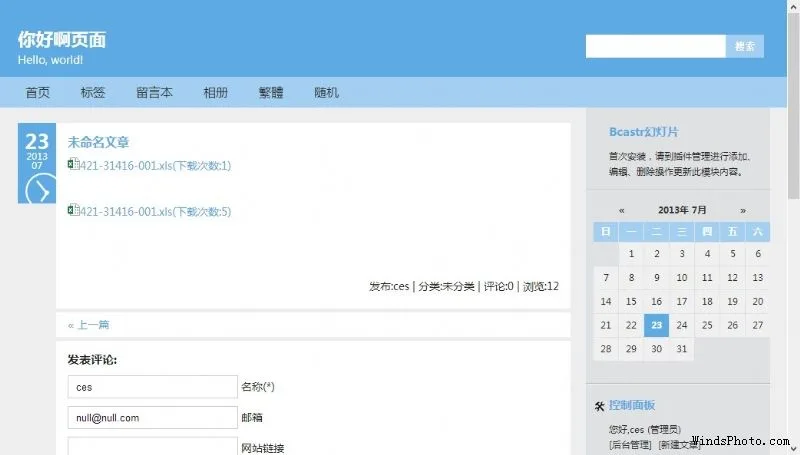The width and height of the screenshot is (800, 455).
Task: Open the 后台管理 link
Action: (630, 445)
